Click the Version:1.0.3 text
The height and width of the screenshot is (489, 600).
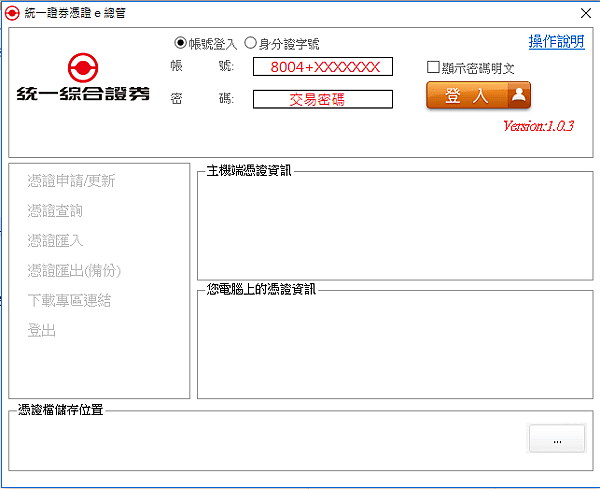538,126
